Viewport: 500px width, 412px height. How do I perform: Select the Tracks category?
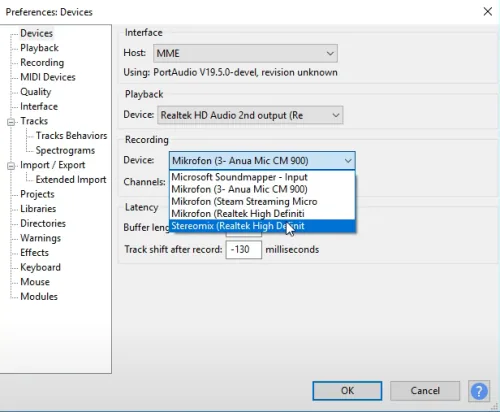[34, 121]
